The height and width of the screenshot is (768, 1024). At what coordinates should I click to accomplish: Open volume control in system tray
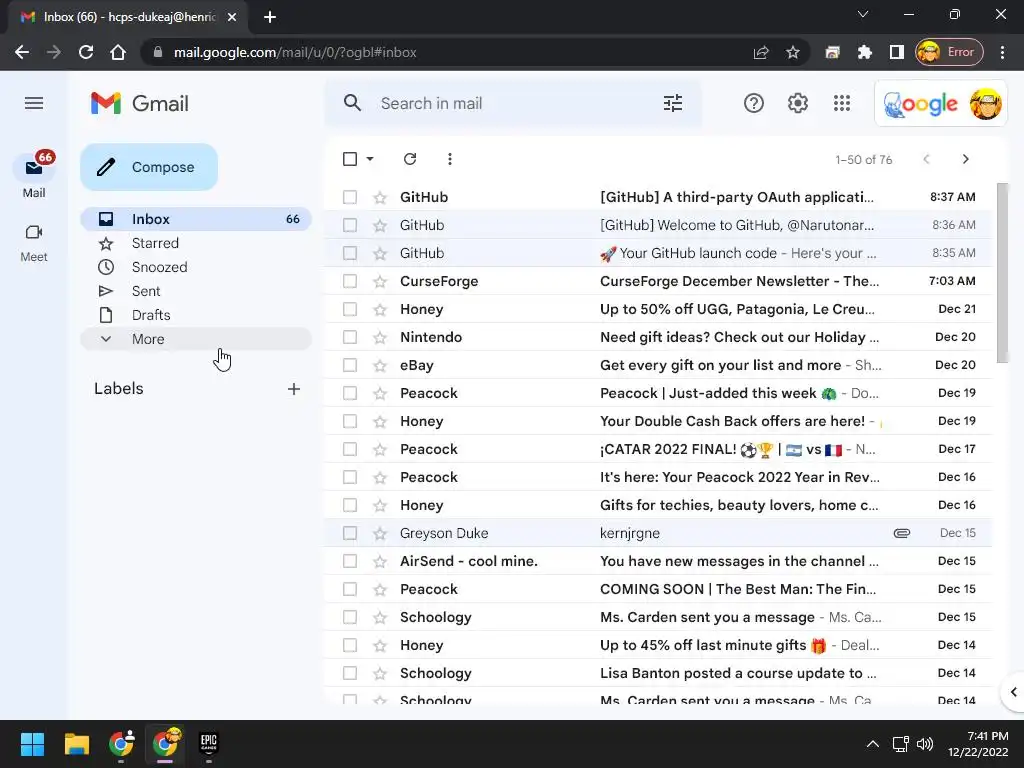pyautogui.click(x=925, y=744)
